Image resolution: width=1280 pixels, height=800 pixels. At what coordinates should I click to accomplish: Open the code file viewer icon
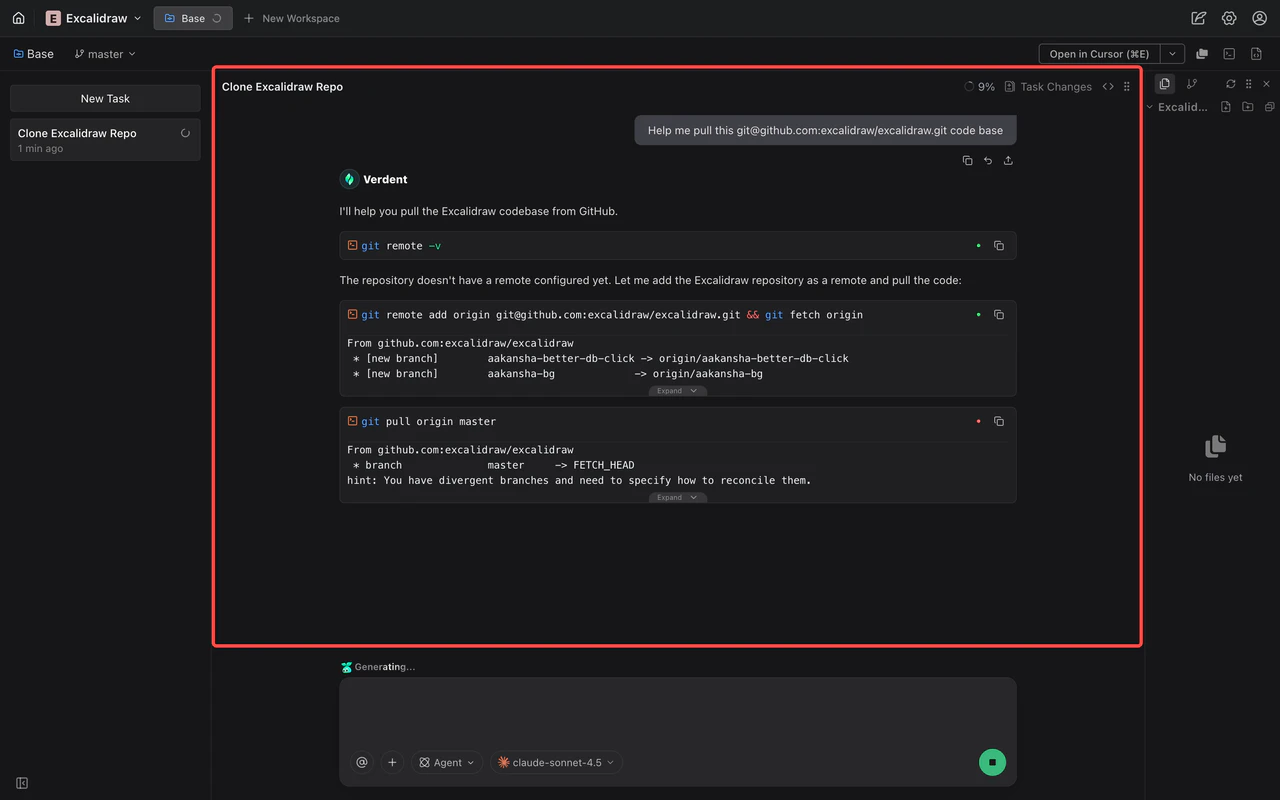coord(1257,54)
